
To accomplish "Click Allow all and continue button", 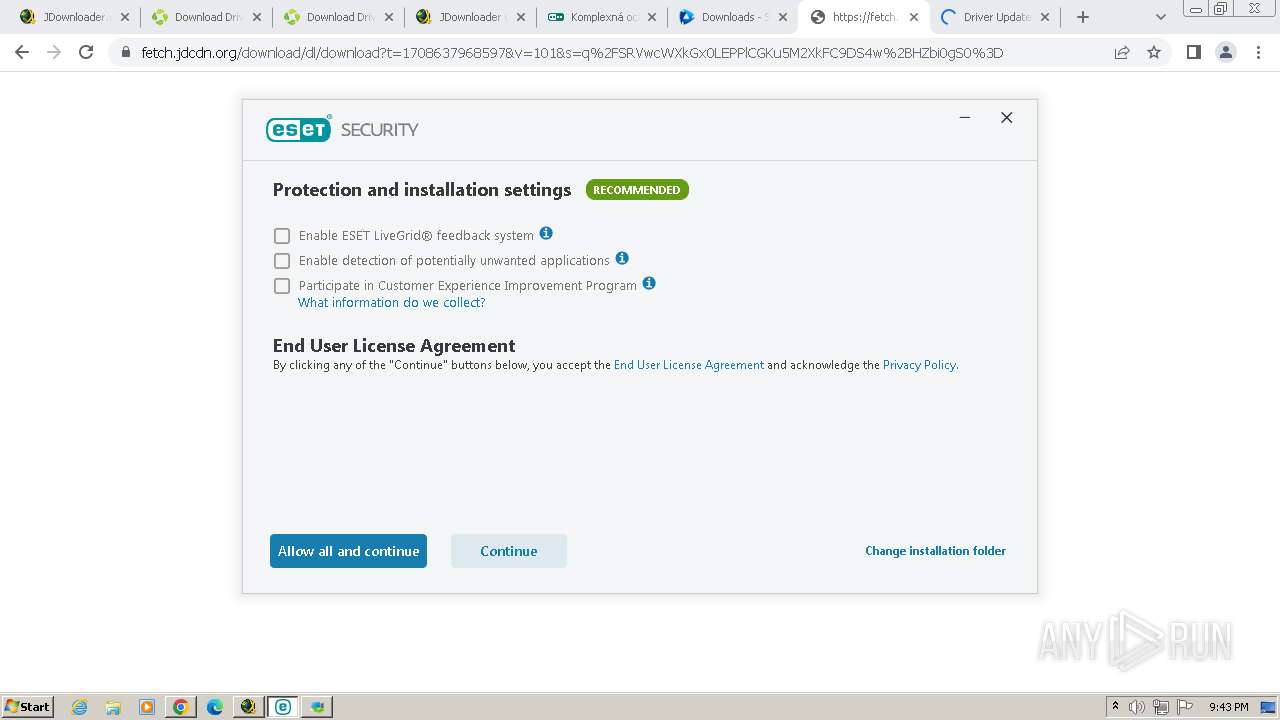I will point(348,551).
